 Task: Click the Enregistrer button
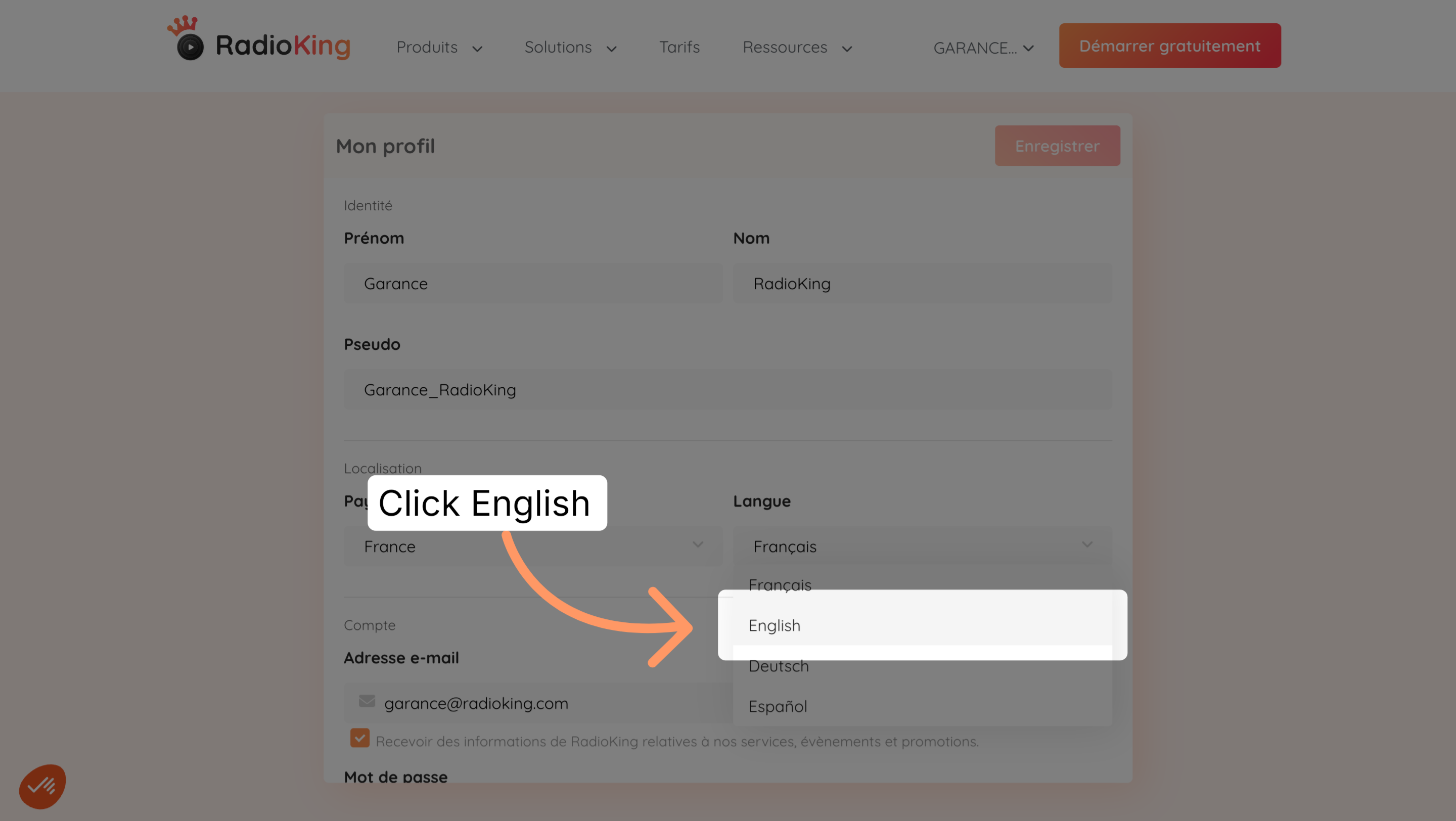[x=1057, y=146]
